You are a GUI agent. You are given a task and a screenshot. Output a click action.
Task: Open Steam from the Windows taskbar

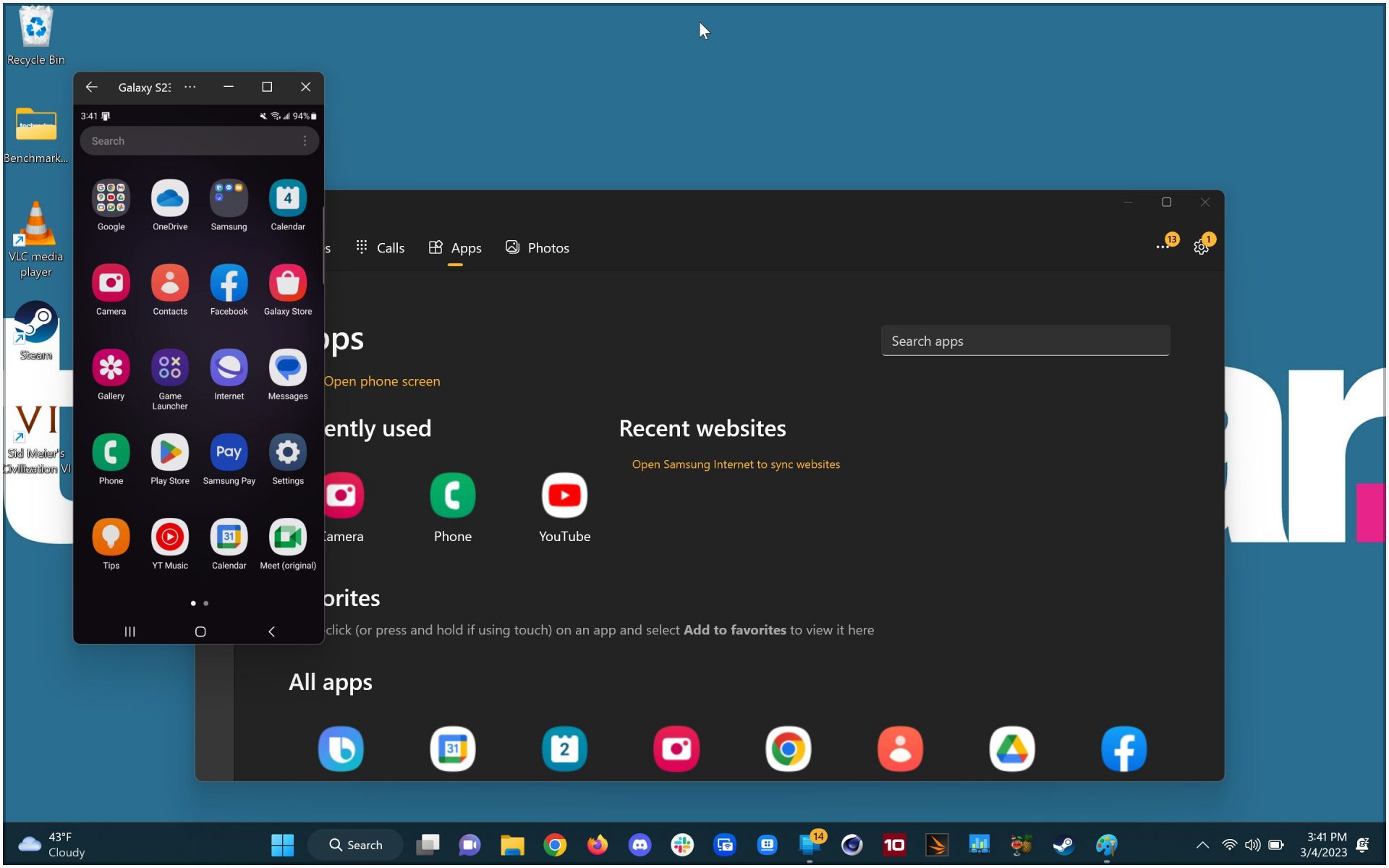pyautogui.click(x=1063, y=845)
